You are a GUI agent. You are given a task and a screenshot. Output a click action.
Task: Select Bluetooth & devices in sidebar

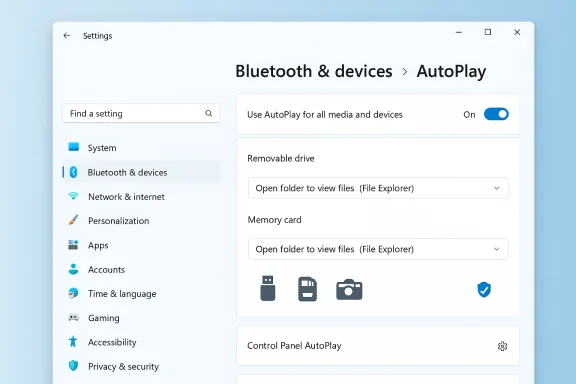point(141,172)
